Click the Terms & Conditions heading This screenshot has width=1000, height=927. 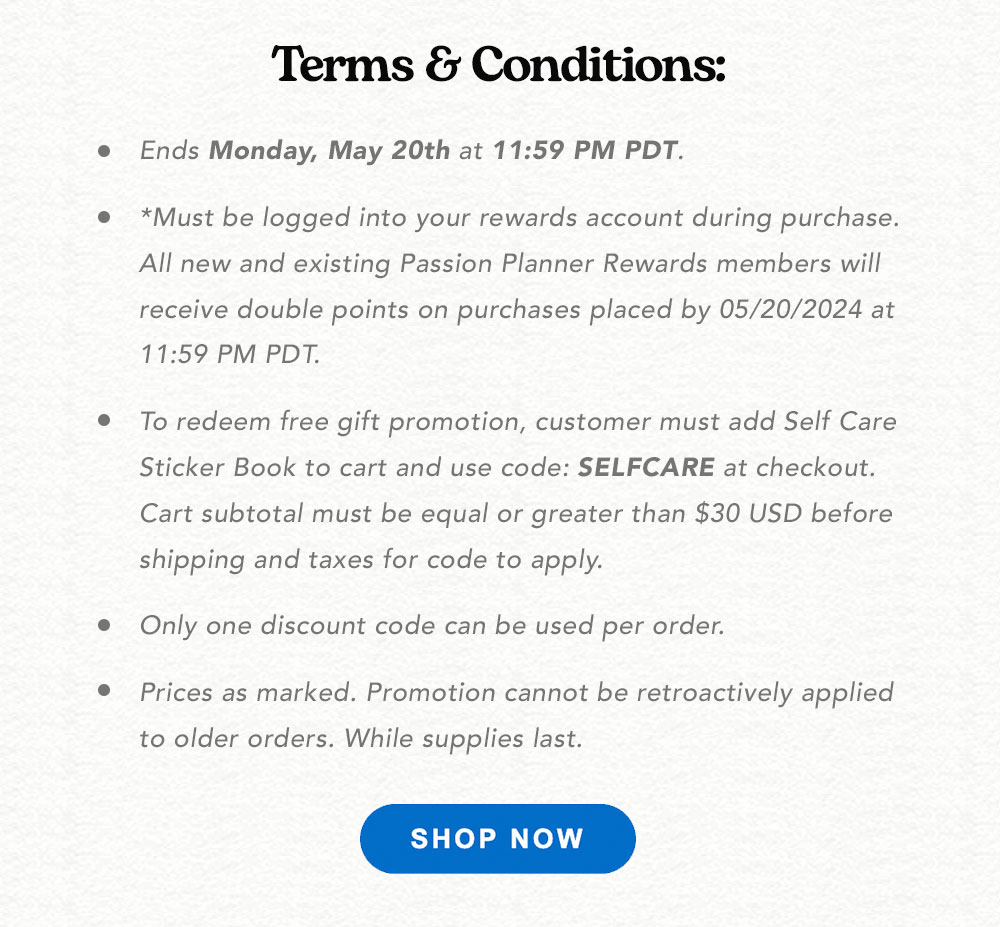tap(498, 64)
